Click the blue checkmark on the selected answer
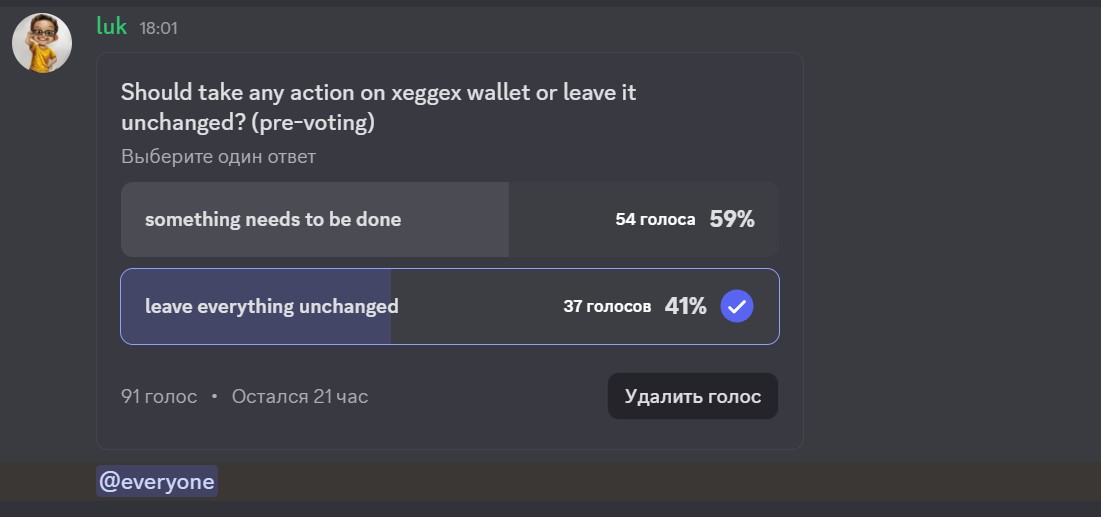Viewport: 1101px width, 517px height. point(736,306)
